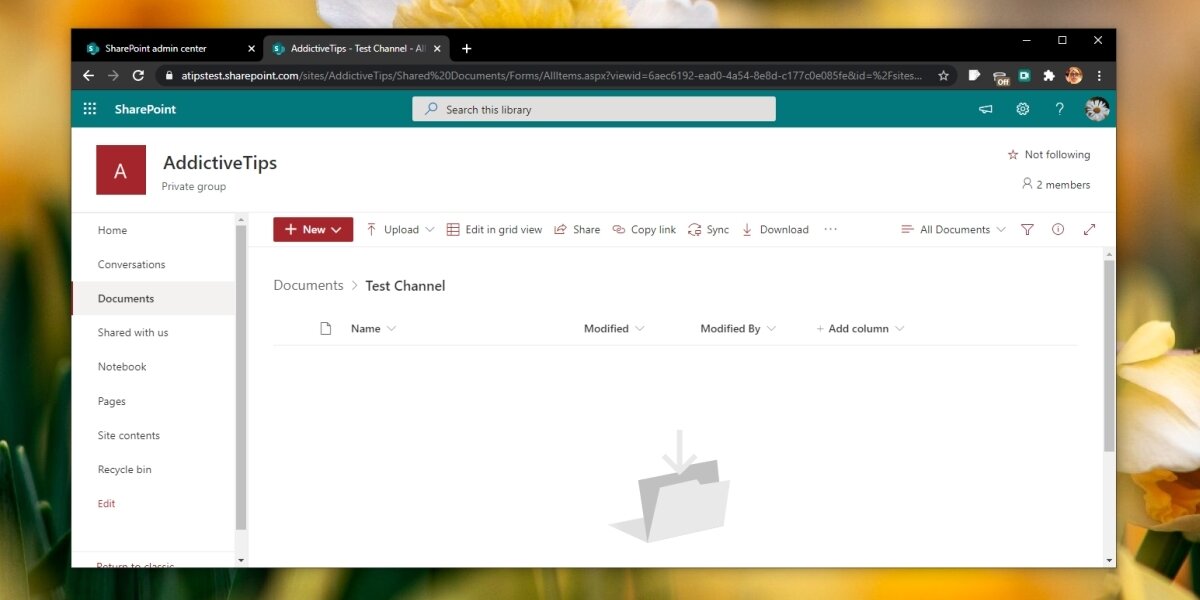Image resolution: width=1200 pixels, height=600 pixels.
Task: Open the Modified column header menu
Action: tap(614, 328)
